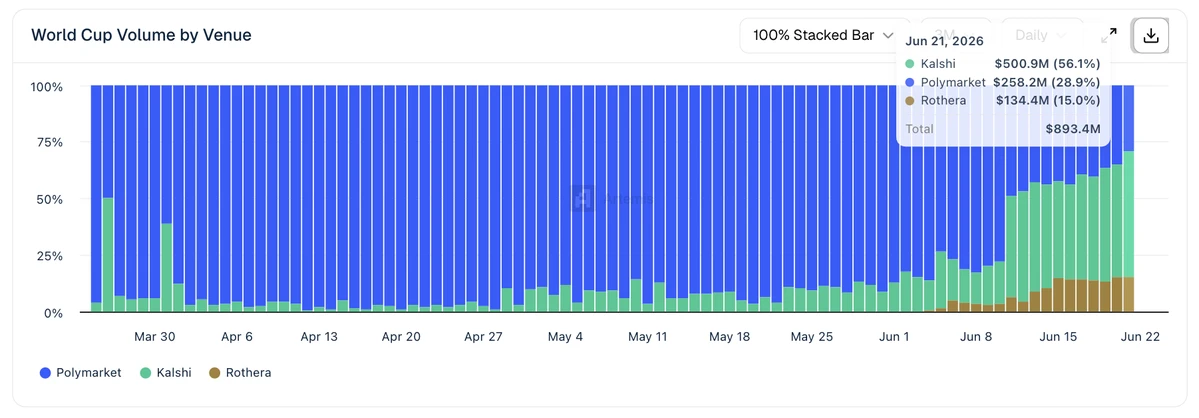The image size is (1199, 418).
Task: Toggle Rothera series in legend
Action: pyautogui.click(x=240, y=373)
